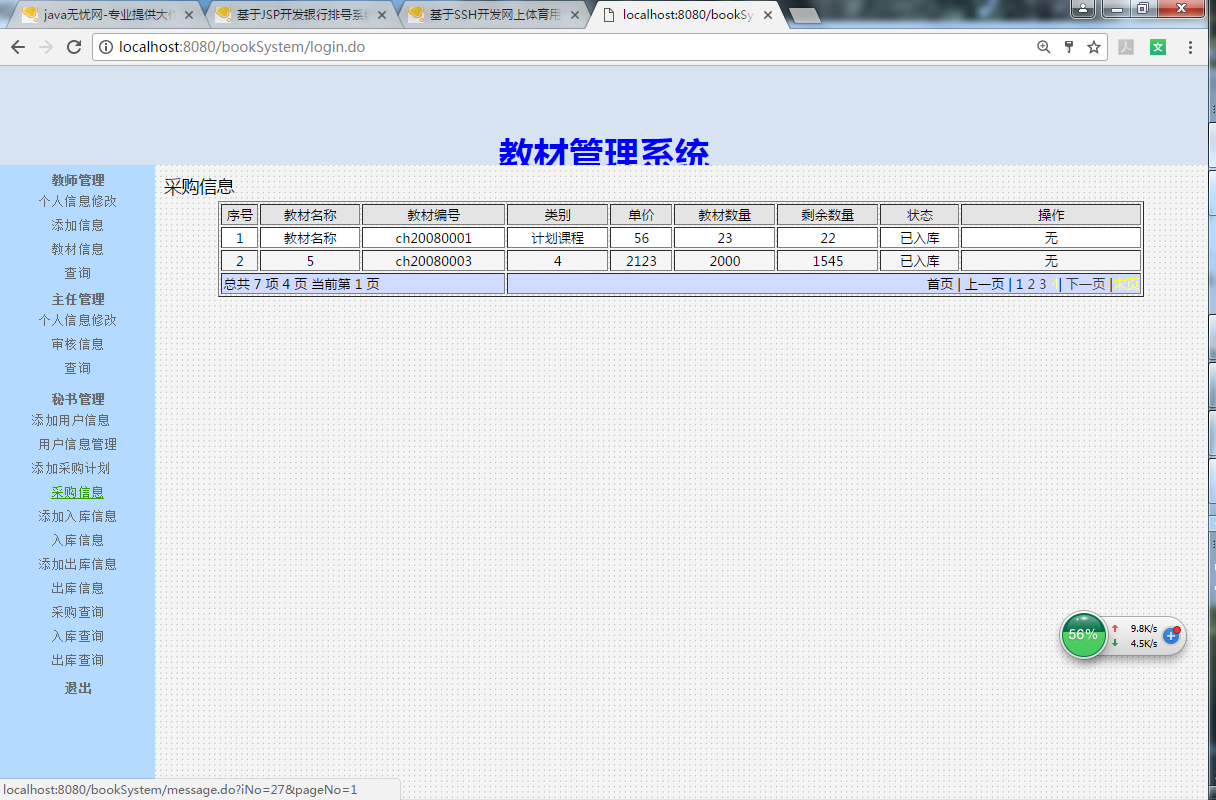This screenshot has height=800, width=1216.
Task: Open 教材信息 in sidebar
Action: 78,249
